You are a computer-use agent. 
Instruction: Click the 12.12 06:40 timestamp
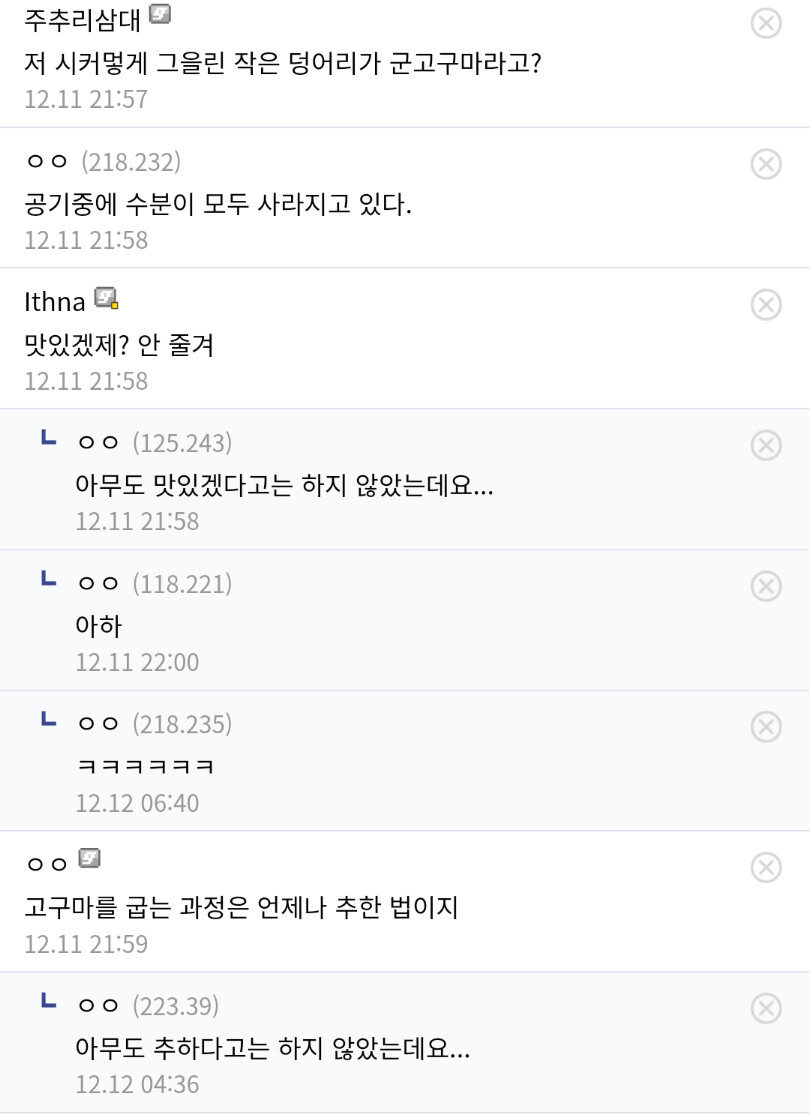pyautogui.click(x=137, y=803)
